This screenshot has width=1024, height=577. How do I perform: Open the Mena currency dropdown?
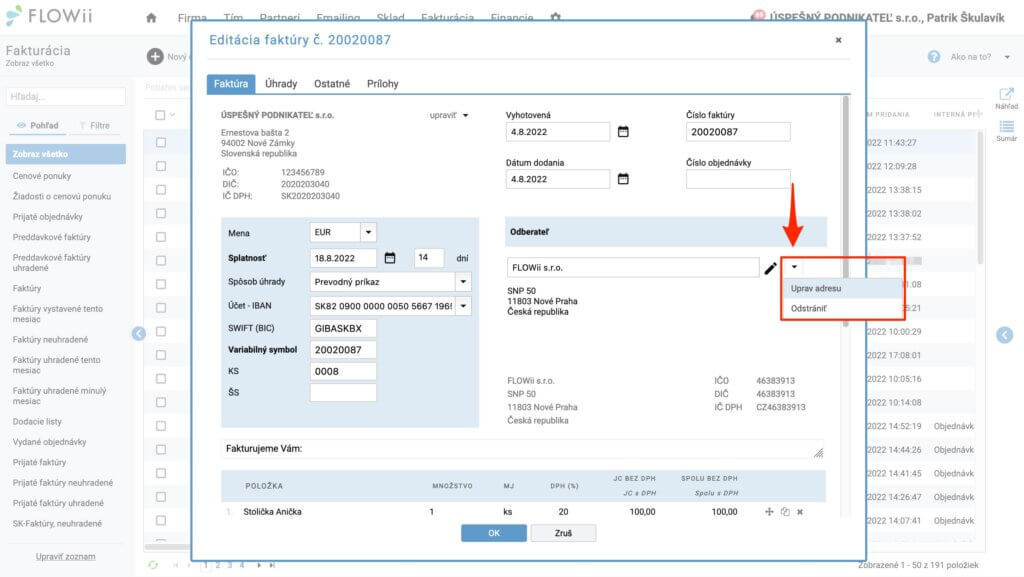click(x=368, y=232)
